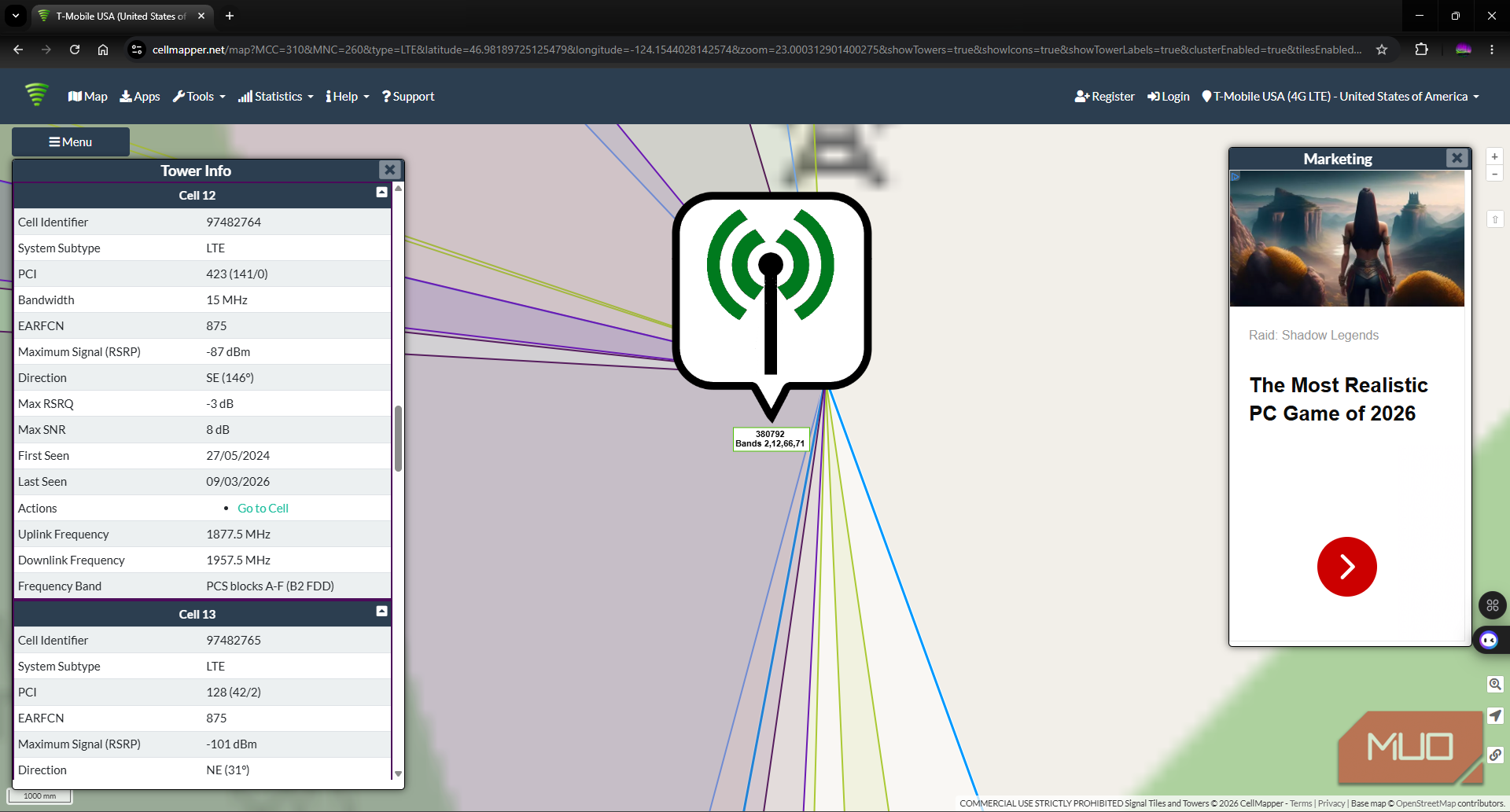
Task: Switch to the T-Mobile USA browser tab
Action: (122, 16)
